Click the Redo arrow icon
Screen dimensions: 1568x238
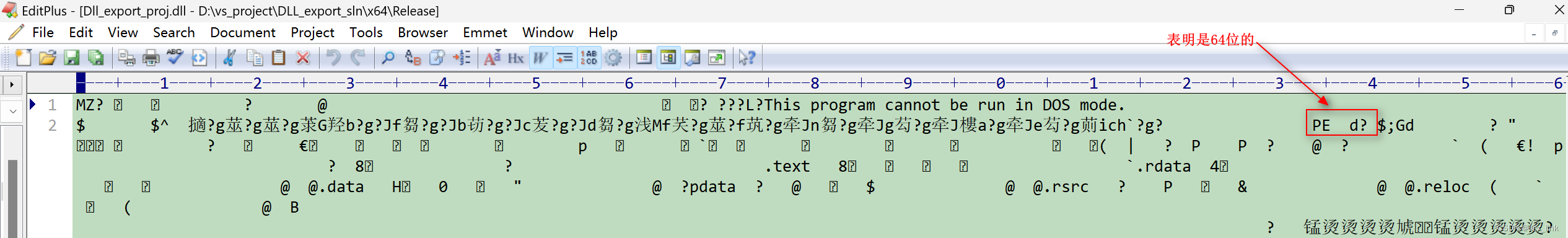tap(357, 58)
